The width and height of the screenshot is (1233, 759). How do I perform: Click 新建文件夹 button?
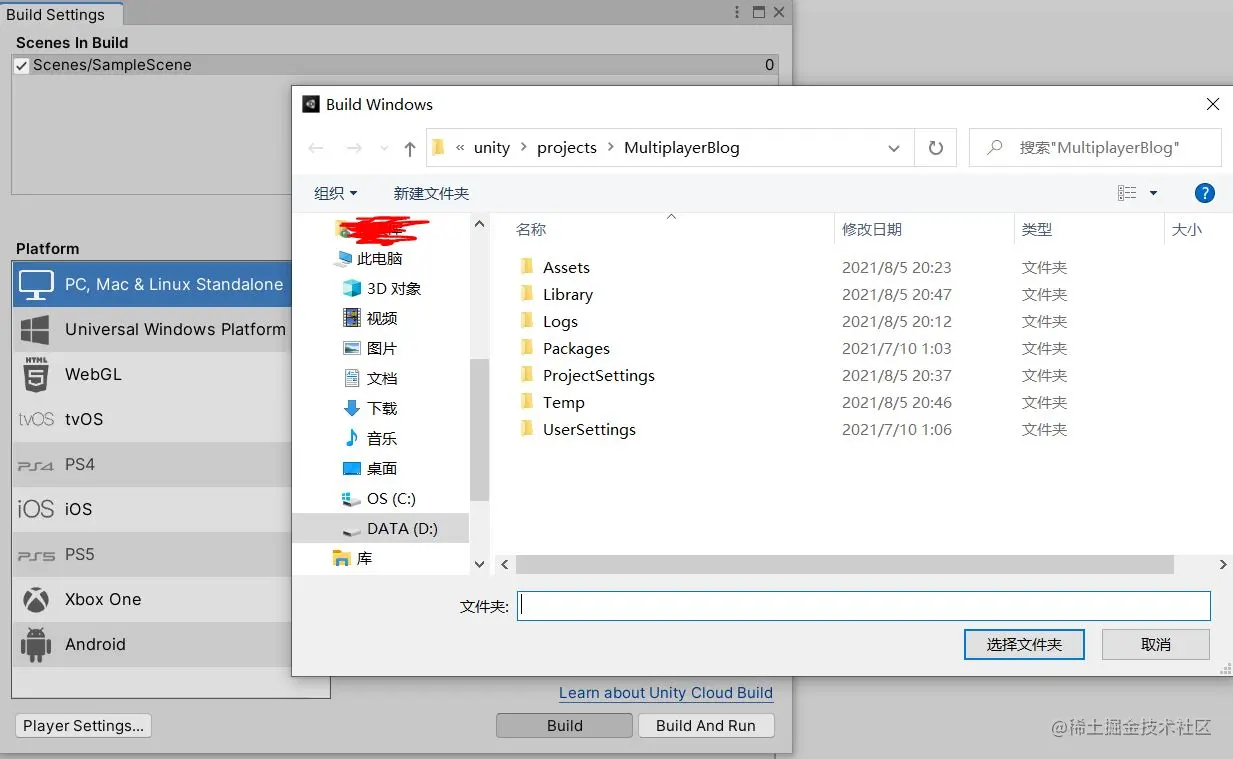point(431,193)
